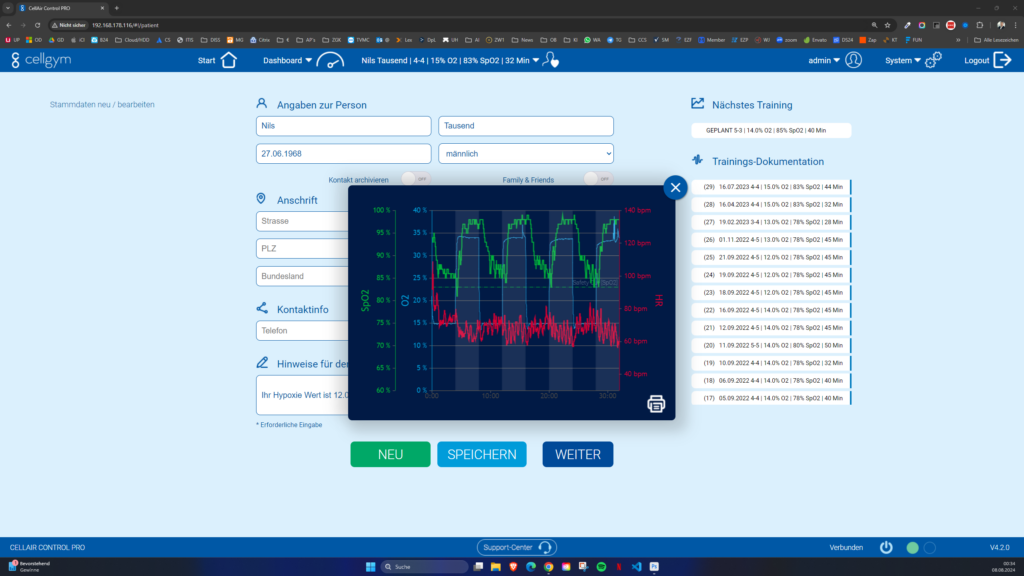Viewport: 1024px width, 576px height.
Task: Click the Start home icon
Action: pyautogui.click(x=228, y=60)
